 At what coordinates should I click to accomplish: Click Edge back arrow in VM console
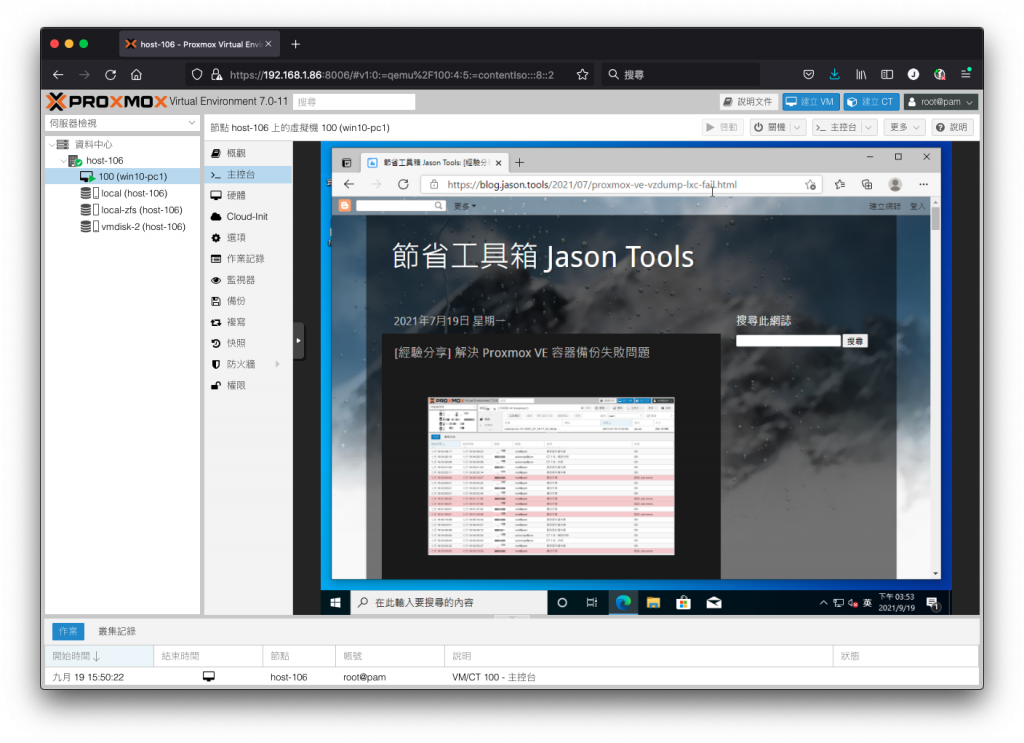click(349, 184)
